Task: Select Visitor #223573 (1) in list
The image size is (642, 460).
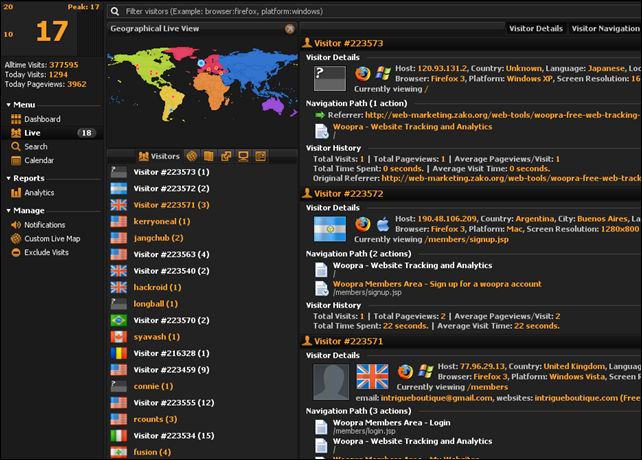Action: pos(202,172)
